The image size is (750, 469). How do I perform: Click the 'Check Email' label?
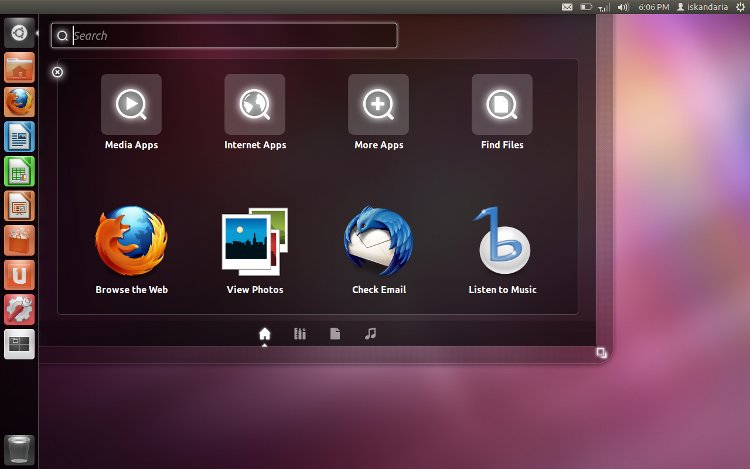pyautogui.click(x=379, y=290)
